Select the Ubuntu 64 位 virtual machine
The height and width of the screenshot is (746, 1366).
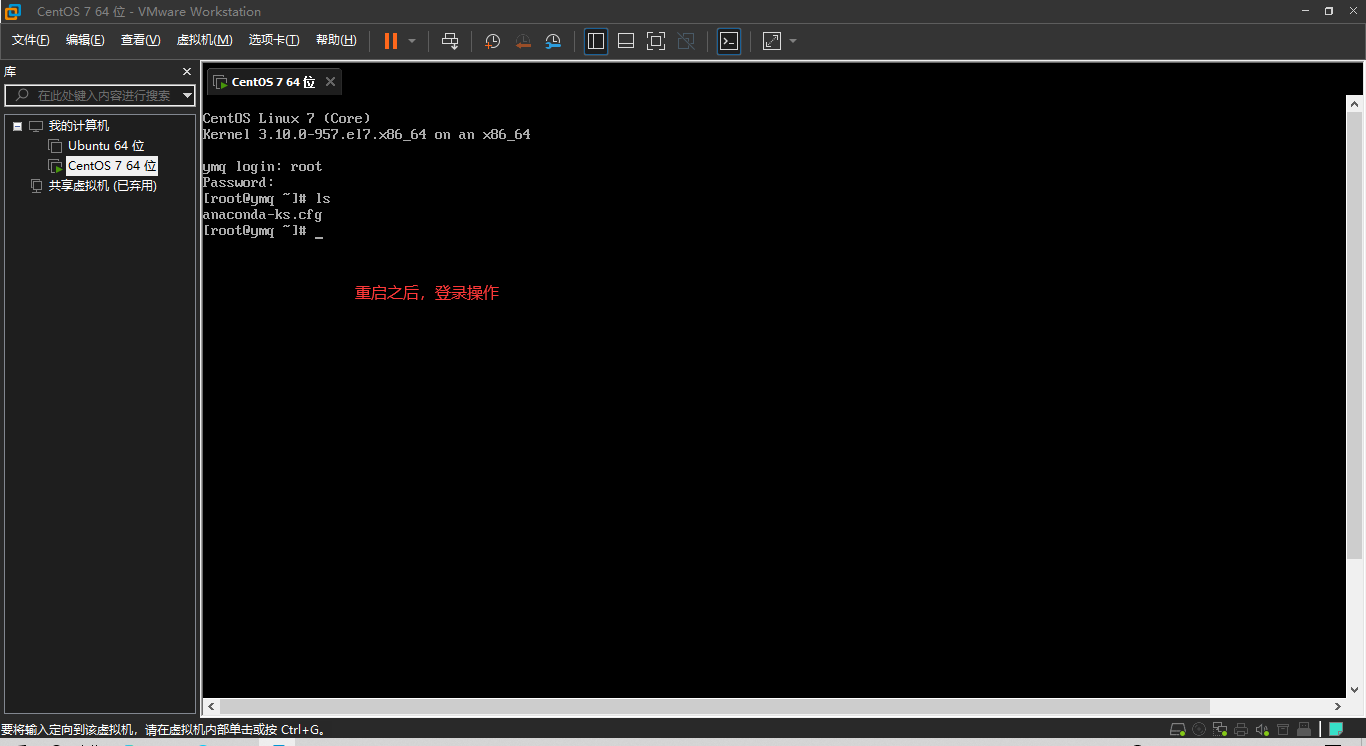coord(106,146)
